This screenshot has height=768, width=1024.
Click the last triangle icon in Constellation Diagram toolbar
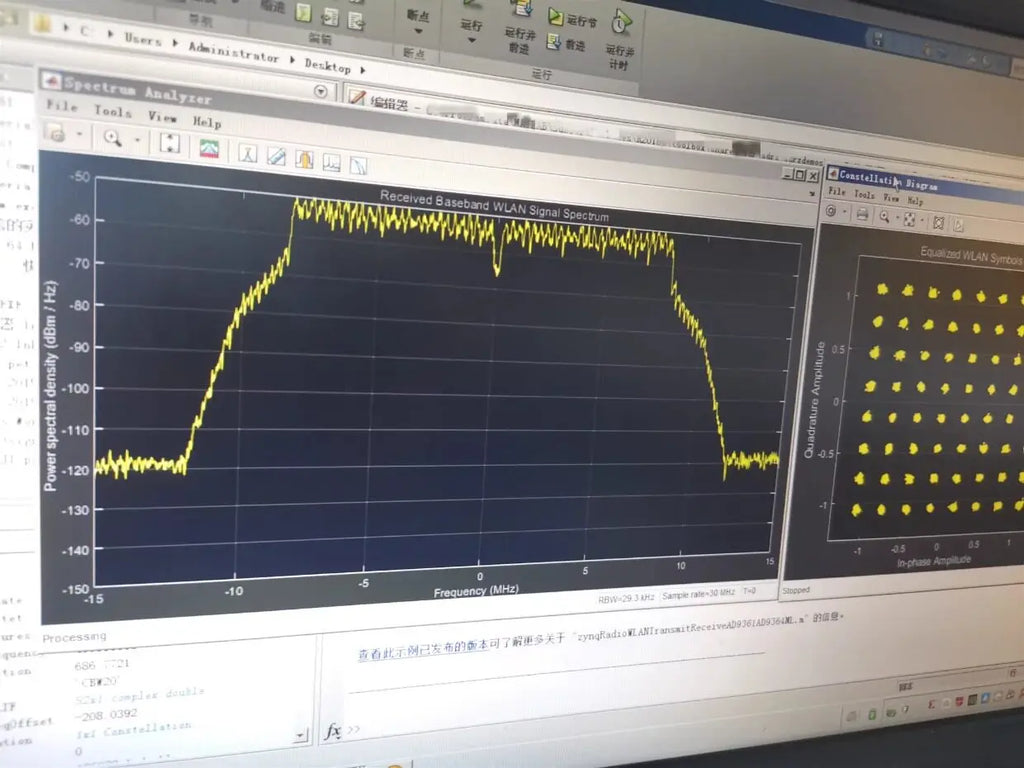pyautogui.click(x=958, y=226)
